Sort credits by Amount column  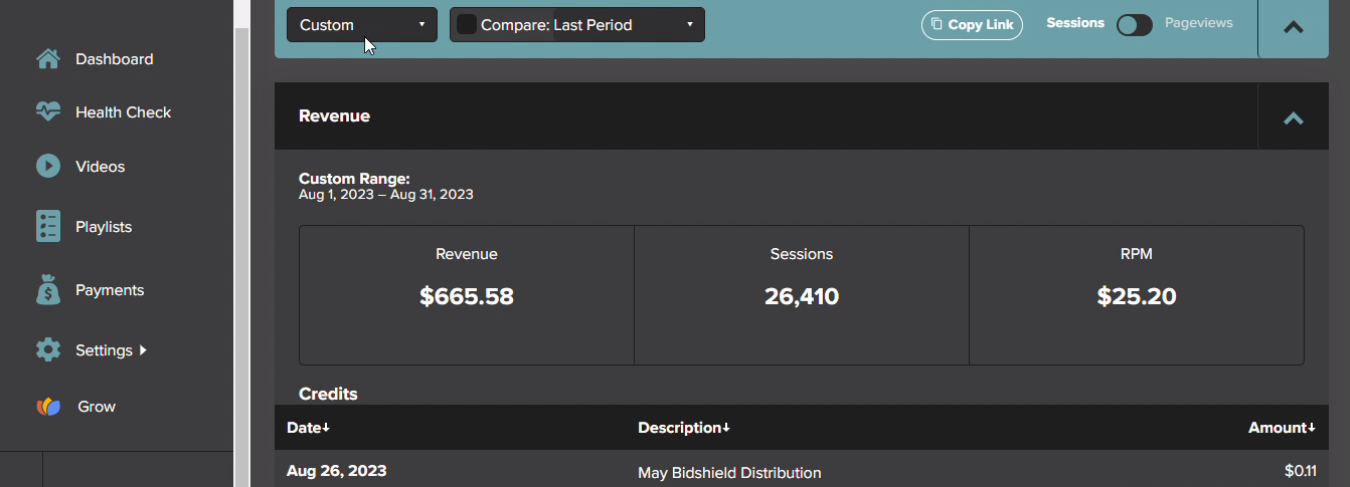(1282, 427)
